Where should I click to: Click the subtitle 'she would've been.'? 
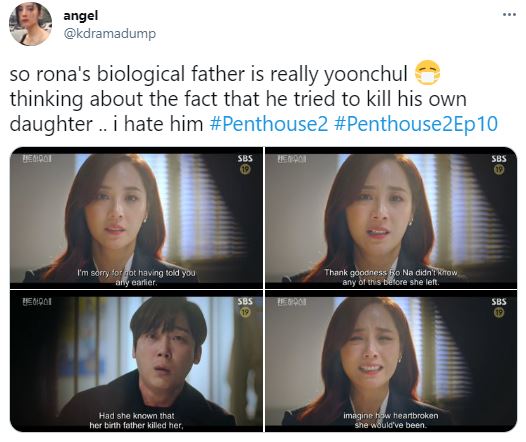tap(391, 425)
